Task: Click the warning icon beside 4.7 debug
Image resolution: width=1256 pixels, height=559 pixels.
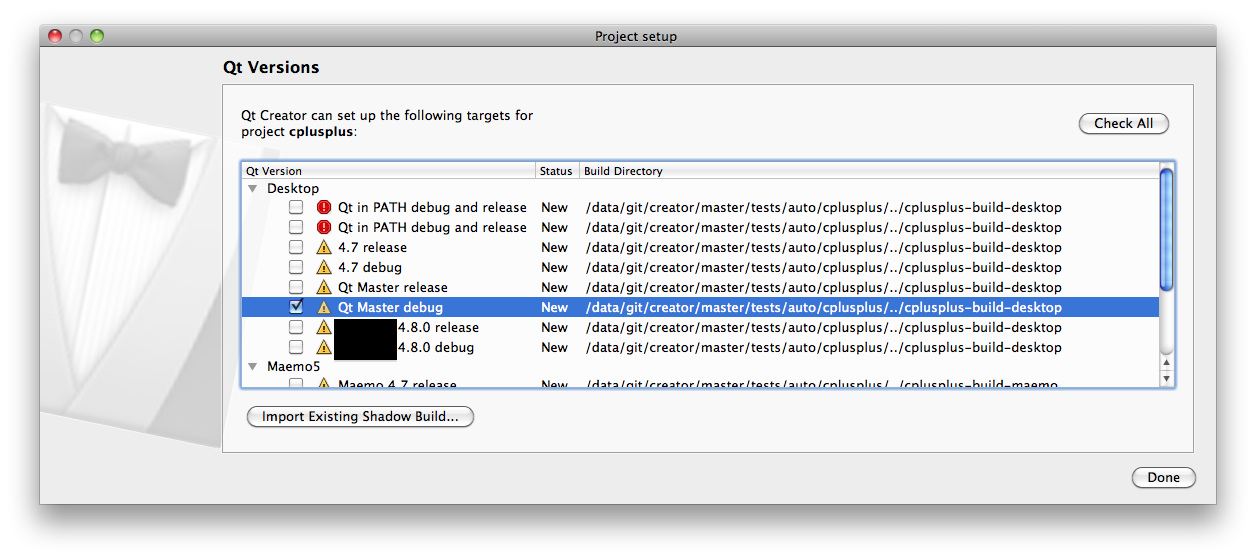Action: pos(323,267)
